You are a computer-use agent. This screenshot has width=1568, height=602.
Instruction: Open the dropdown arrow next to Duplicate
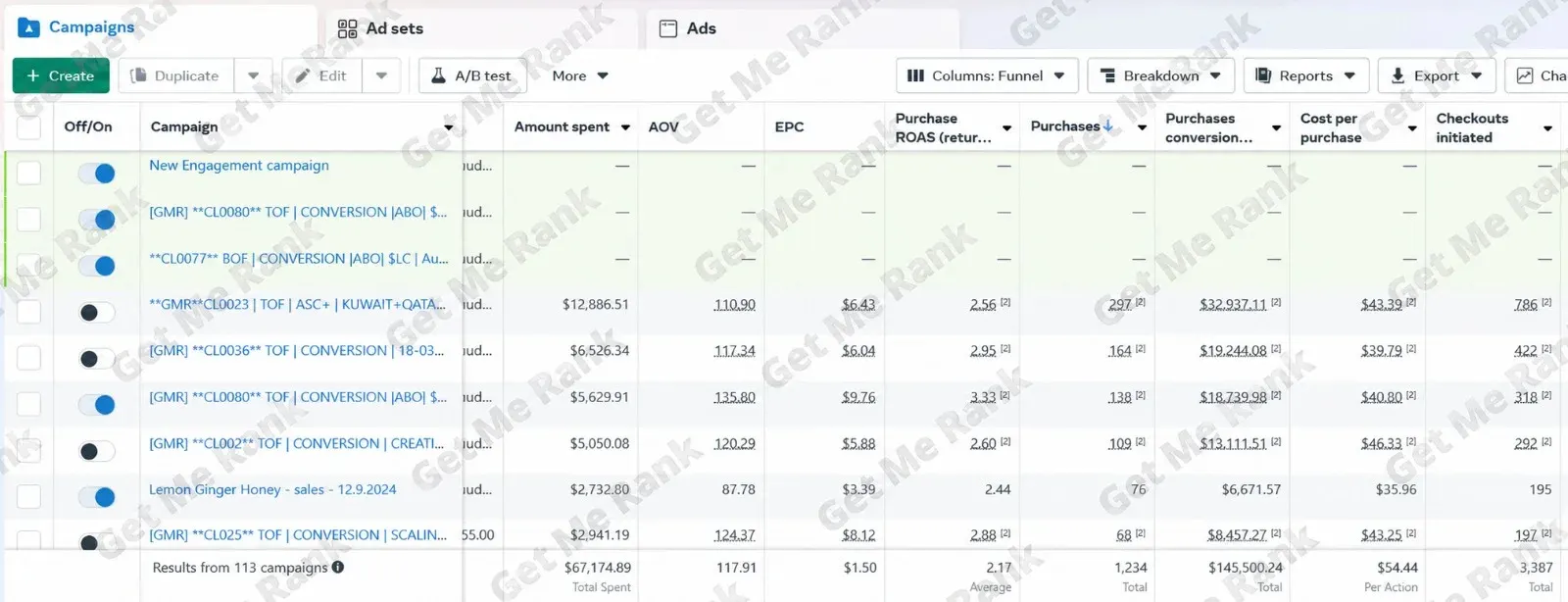(253, 75)
